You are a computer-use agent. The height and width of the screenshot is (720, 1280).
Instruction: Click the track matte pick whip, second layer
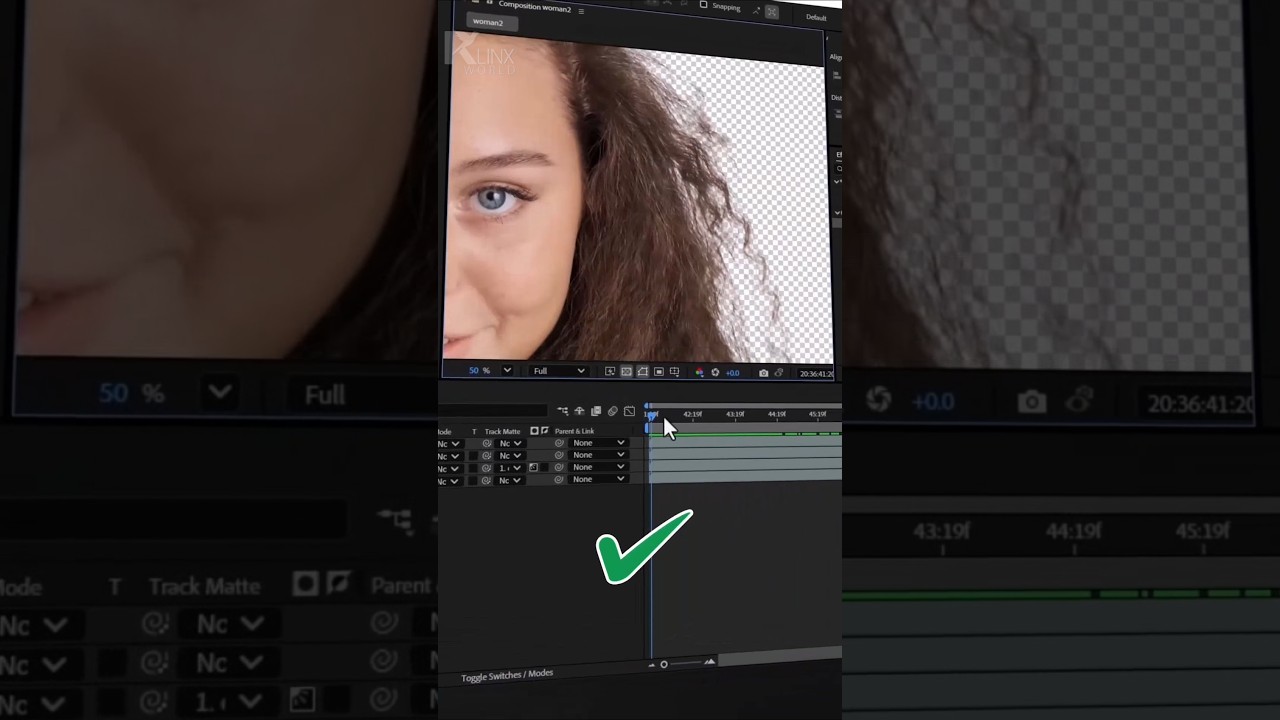pos(487,455)
